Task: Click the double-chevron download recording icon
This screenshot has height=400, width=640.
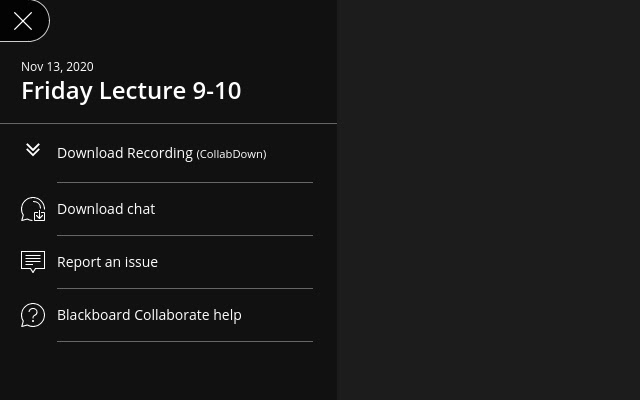Action: tap(33, 150)
